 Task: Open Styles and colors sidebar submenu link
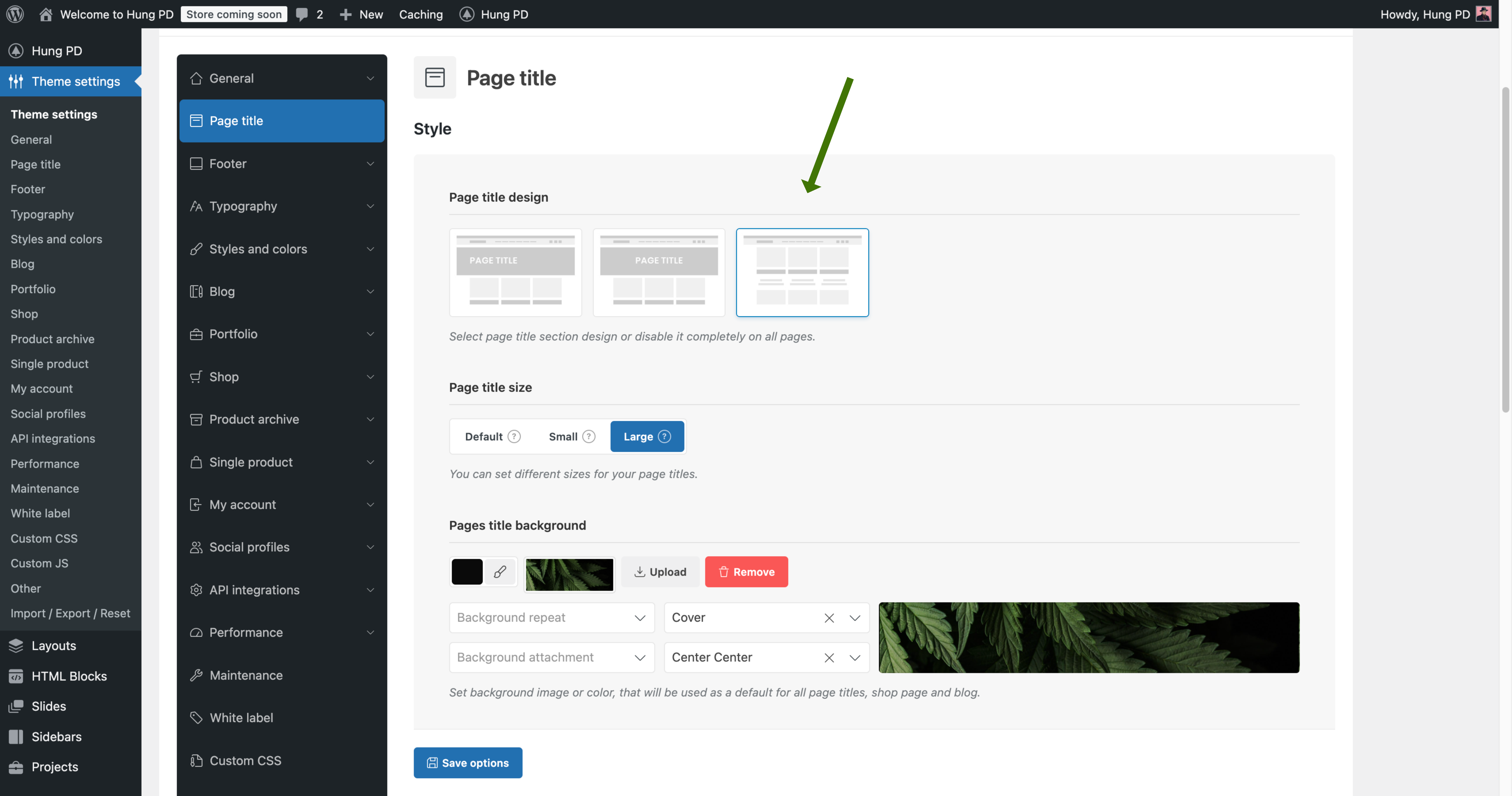(56, 239)
